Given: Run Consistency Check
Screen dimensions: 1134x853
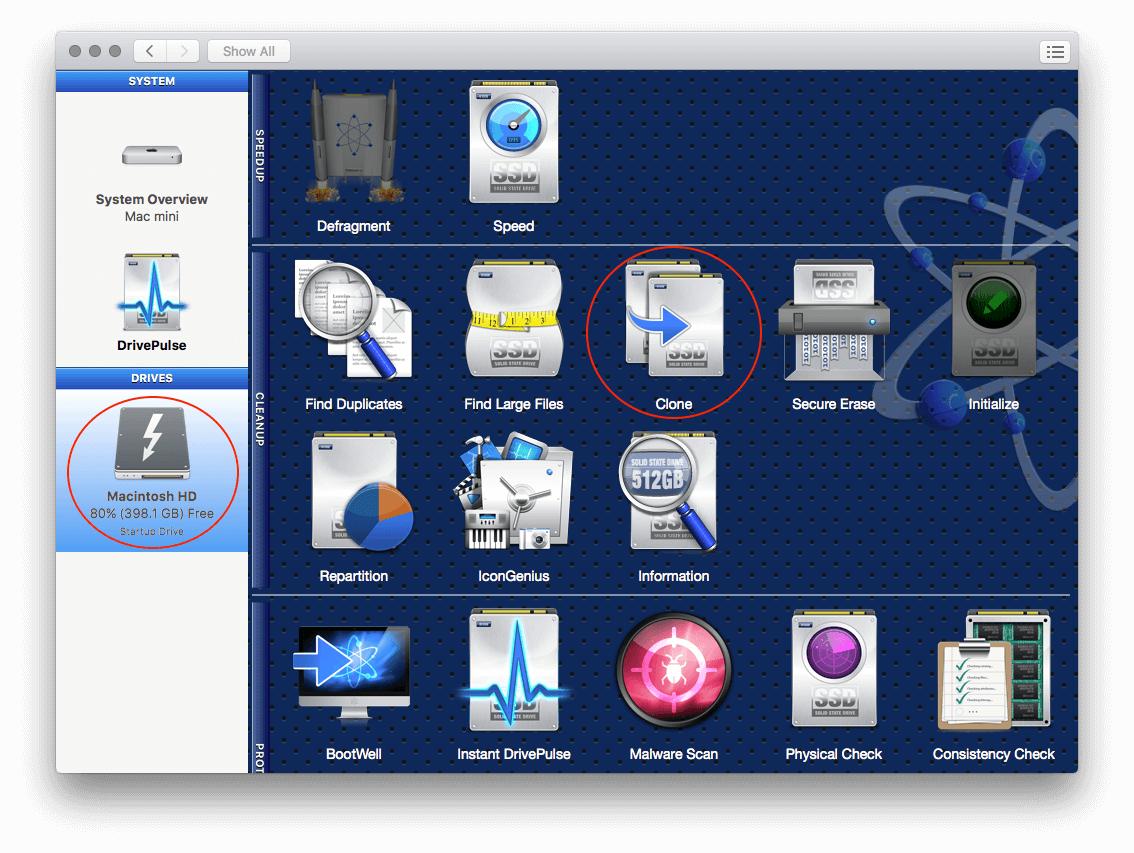Looking at the screenshot, I should tap(993, 668).
